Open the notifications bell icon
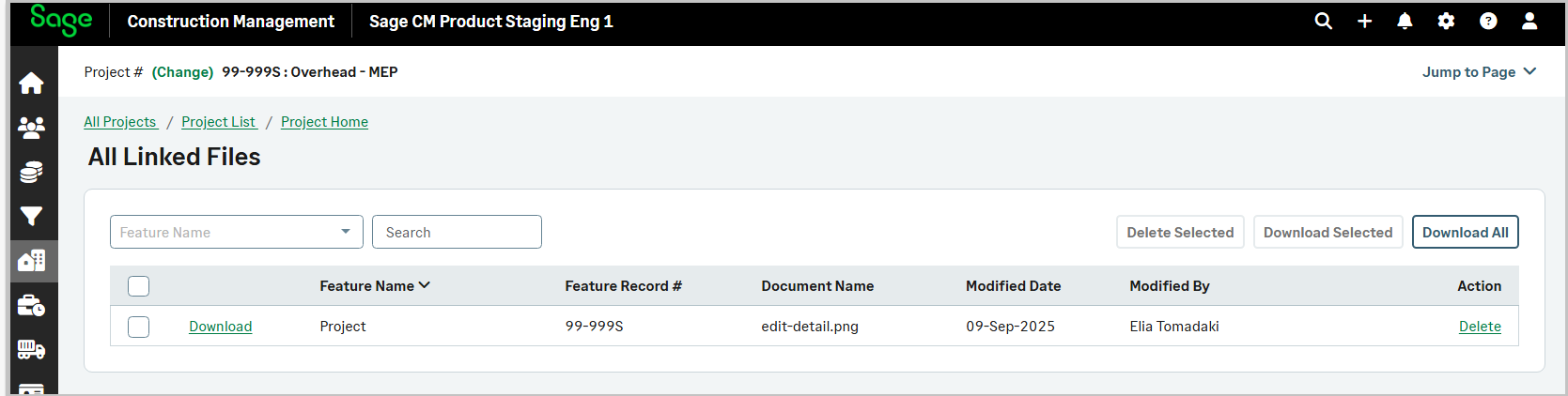Image resolution: width=1568 pixels, height=396 pixels. tap(1405, 21)
